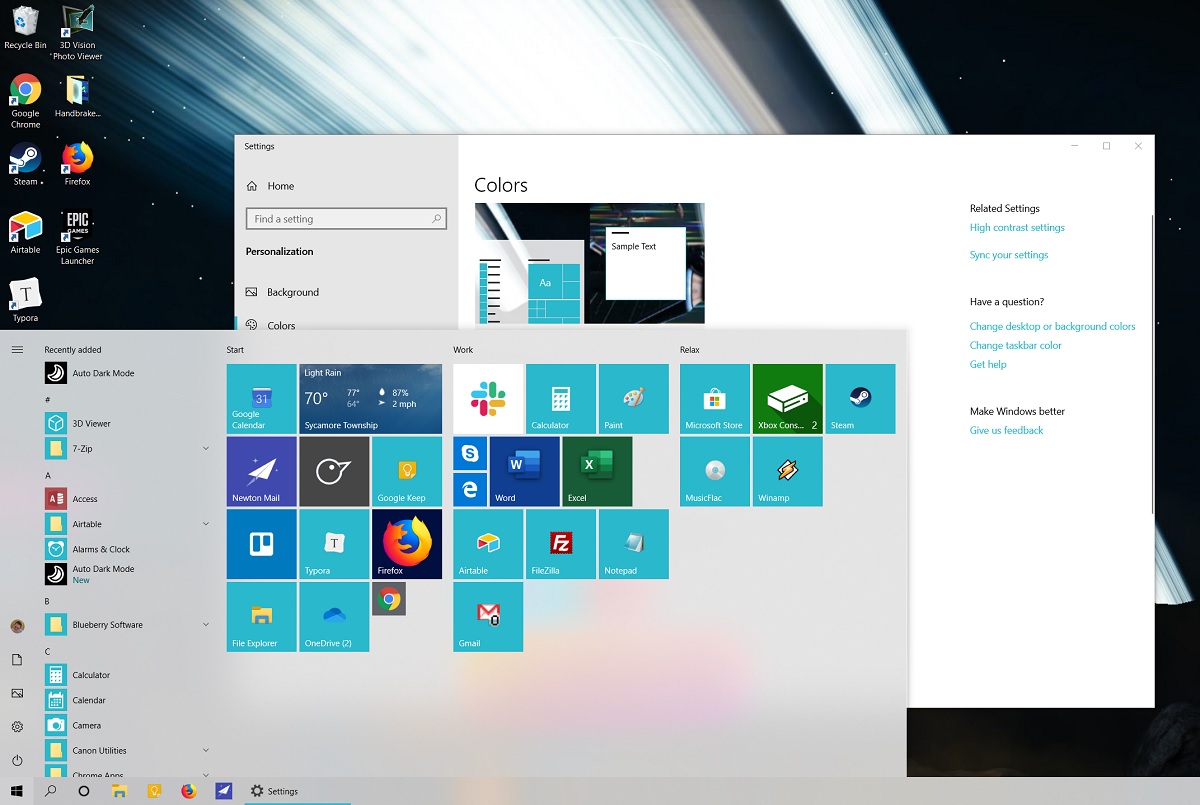Click the Find a setting search box

tap(346, 219)
